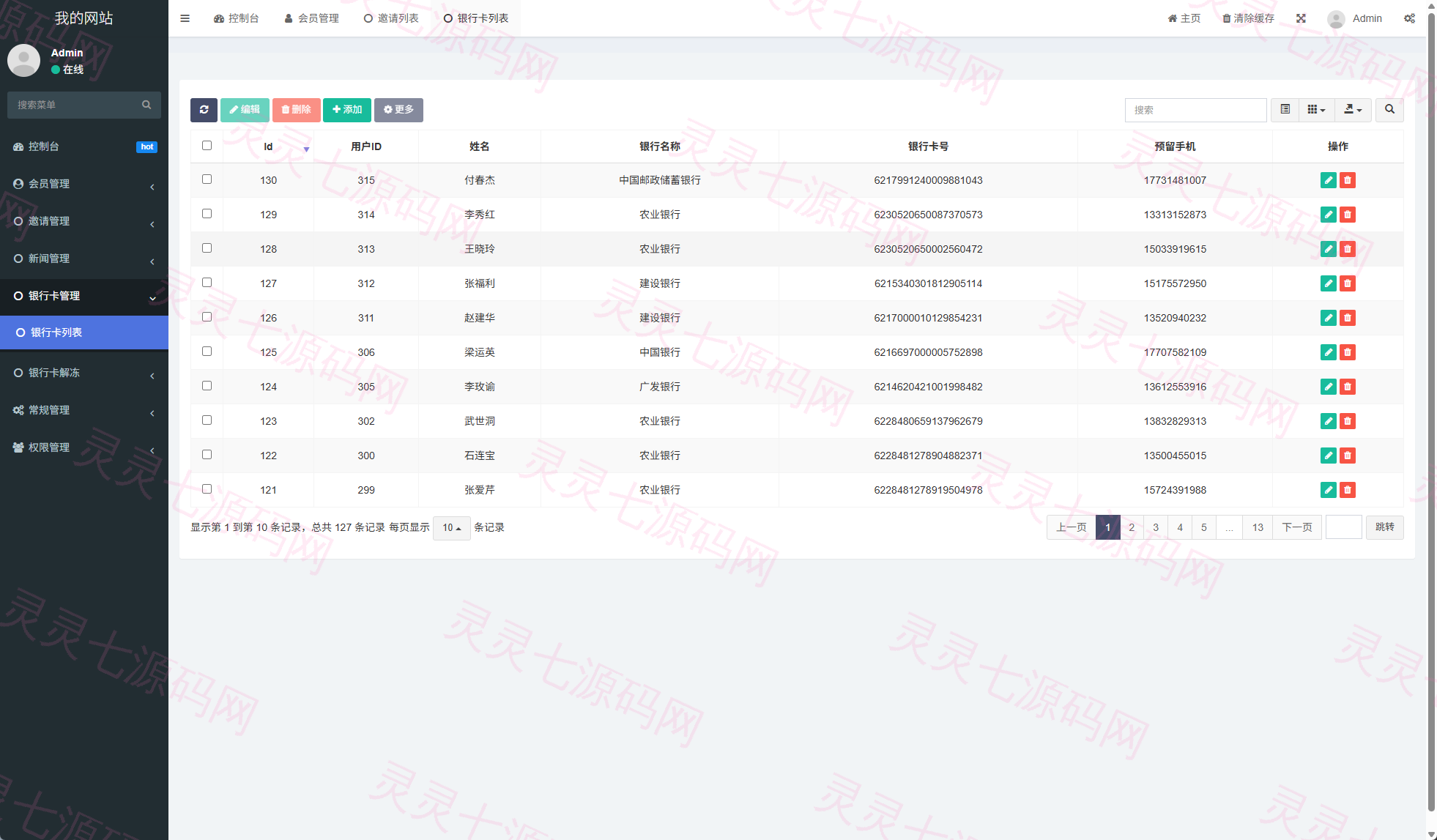Check the checkbox for row 130
The width and height of the screenshot is (1437, 840).
click(x=207, y=179)
